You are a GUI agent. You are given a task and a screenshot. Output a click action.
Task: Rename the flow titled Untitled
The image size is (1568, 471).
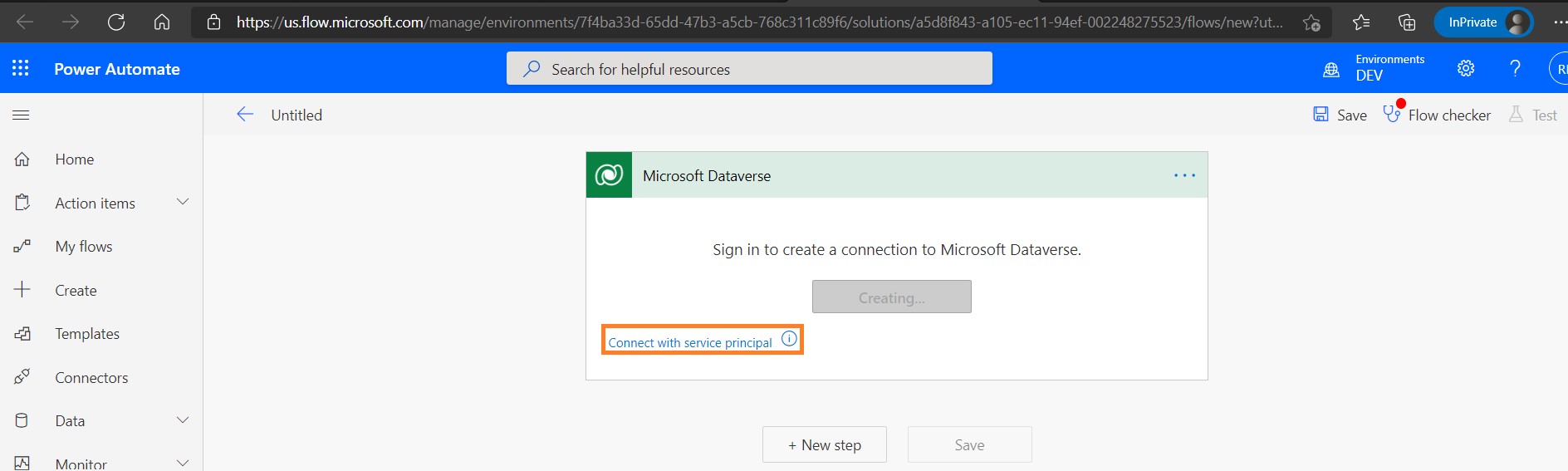296,115
